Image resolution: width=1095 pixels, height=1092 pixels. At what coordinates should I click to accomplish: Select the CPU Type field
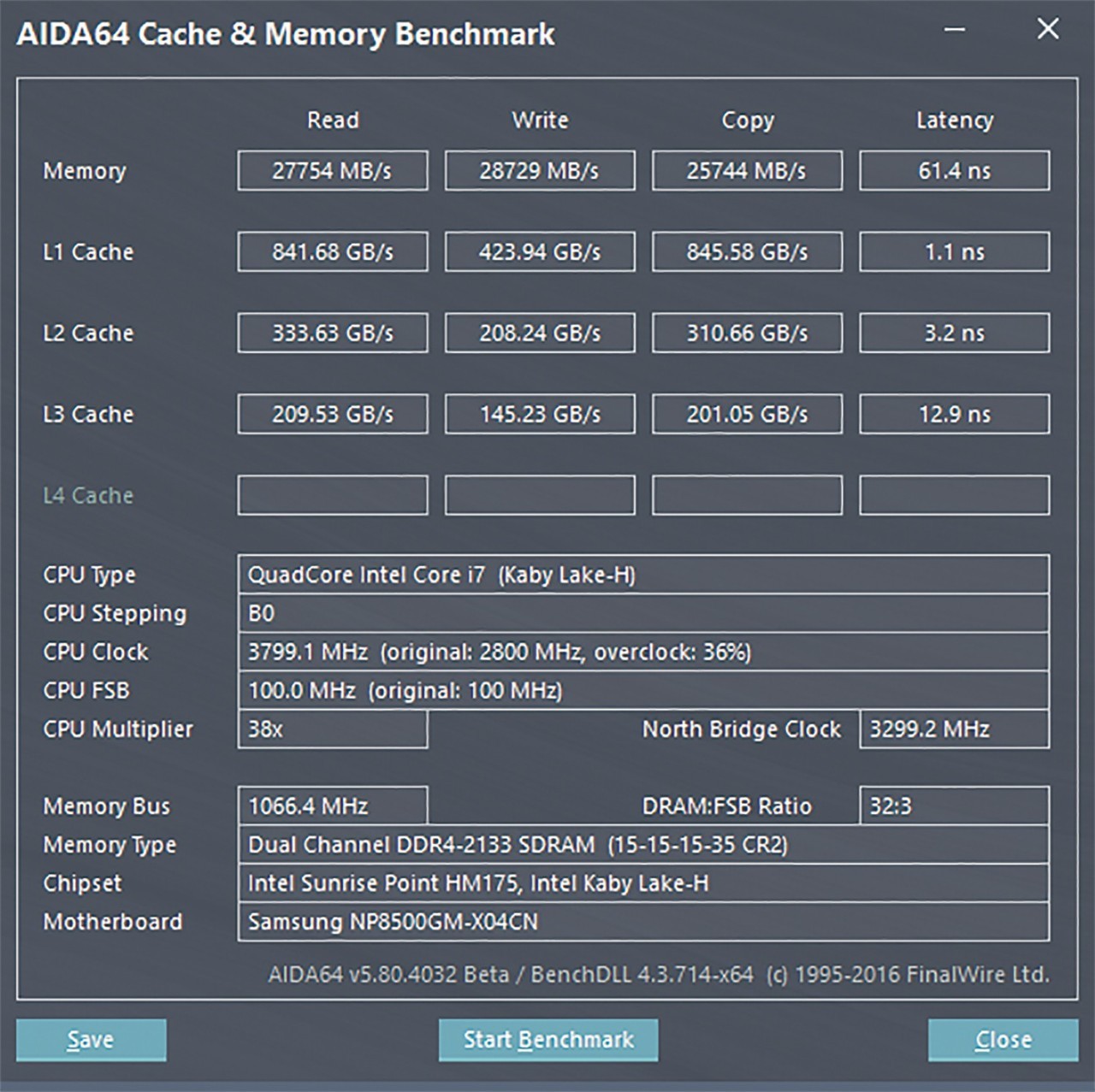(x=642, y=575)
